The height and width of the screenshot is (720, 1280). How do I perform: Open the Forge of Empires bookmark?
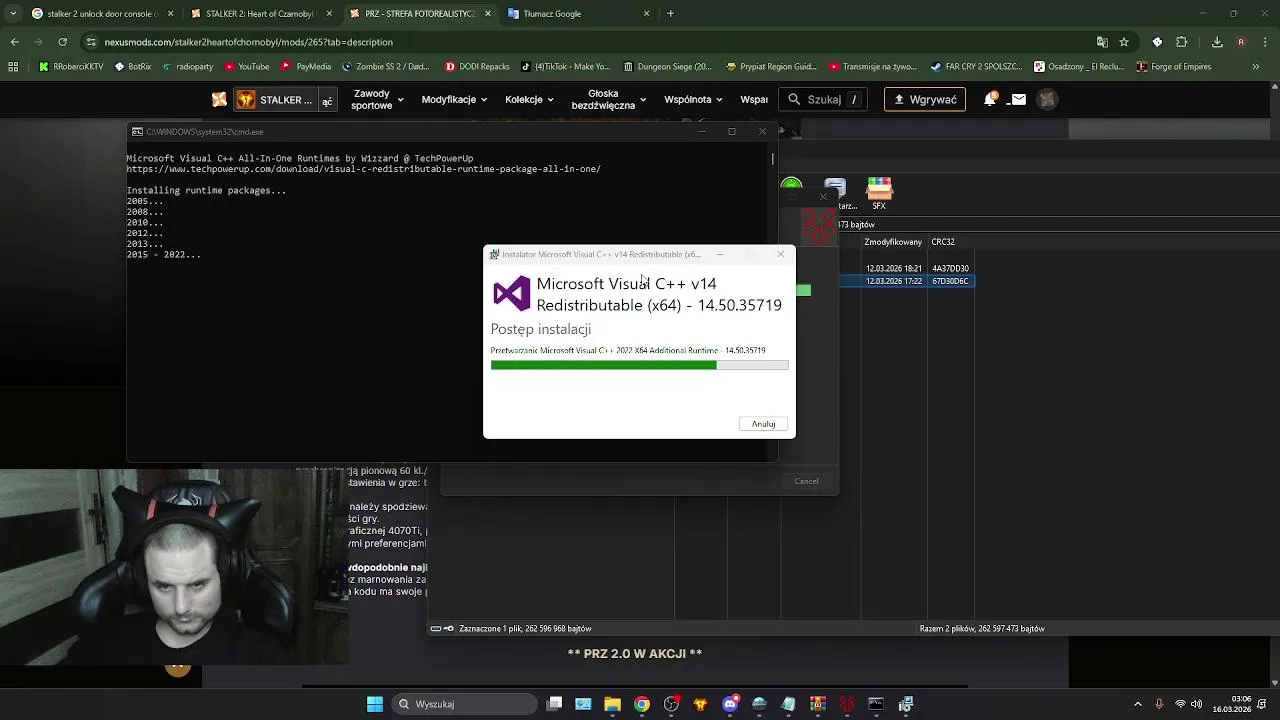1173,67
